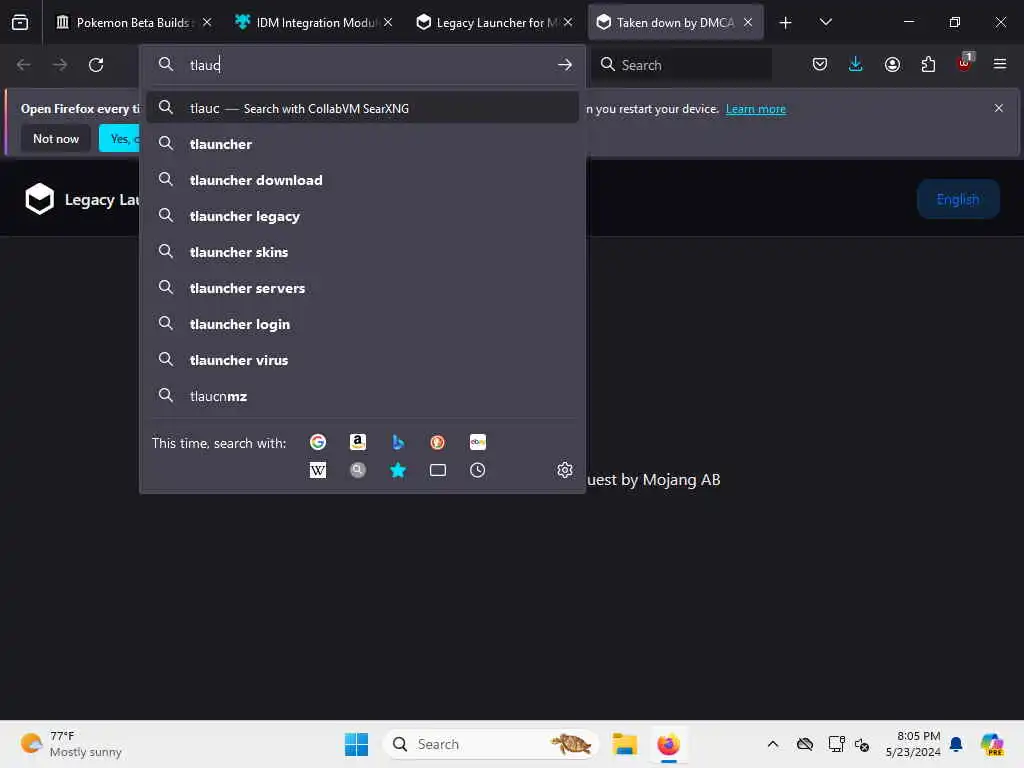Search this time with DuckDuckGo
Screen dimensions: 1024x768
438,442
